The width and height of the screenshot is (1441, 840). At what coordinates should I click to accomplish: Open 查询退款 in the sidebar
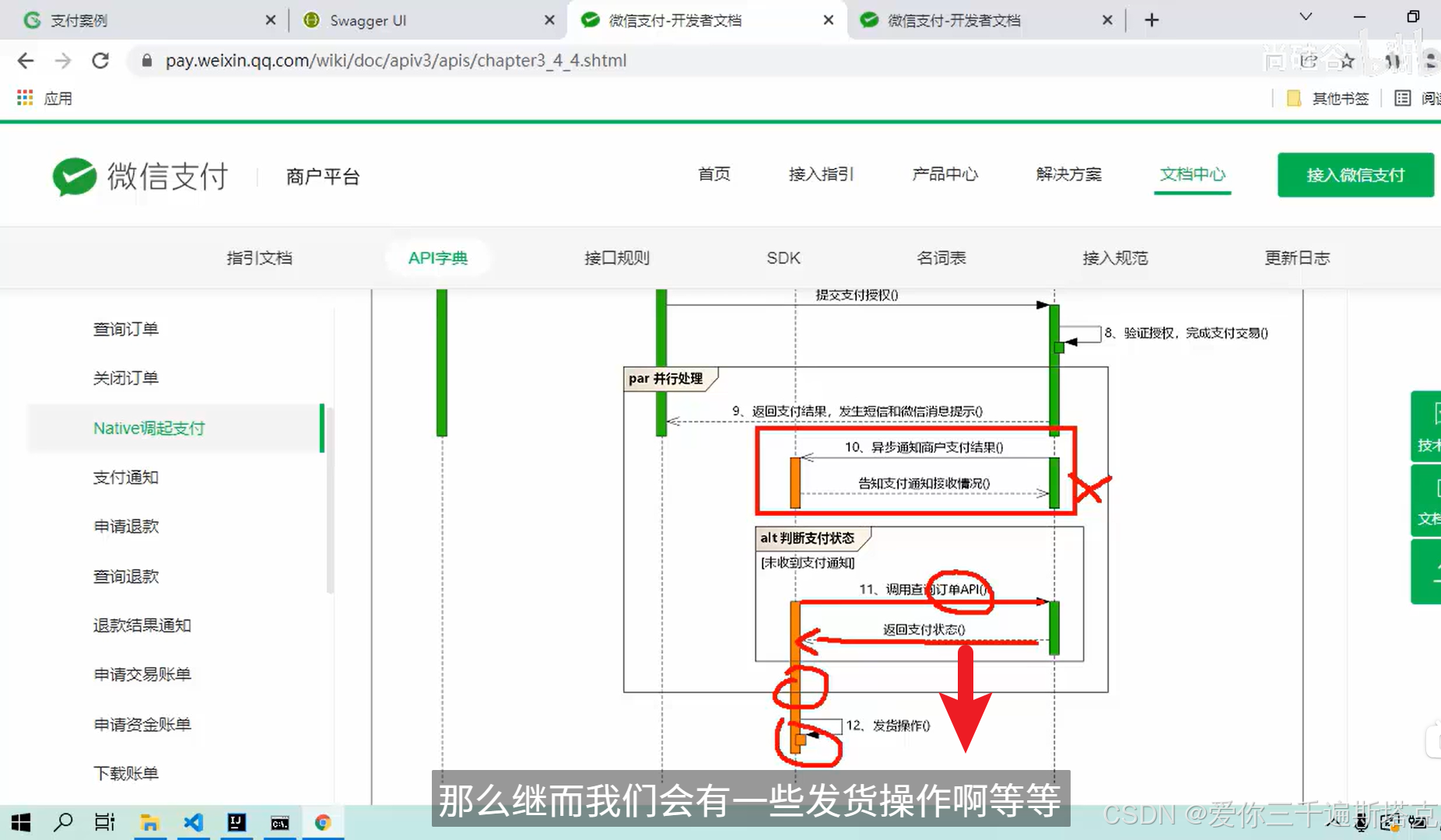click(126, 576)
